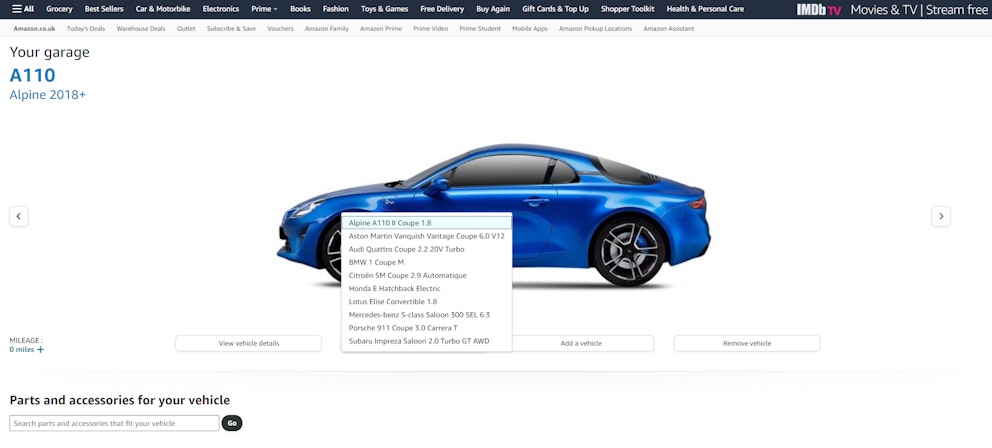992x448 pixels.
Task: Click the IMDb TV banner logo
Action: pos(818,10)
